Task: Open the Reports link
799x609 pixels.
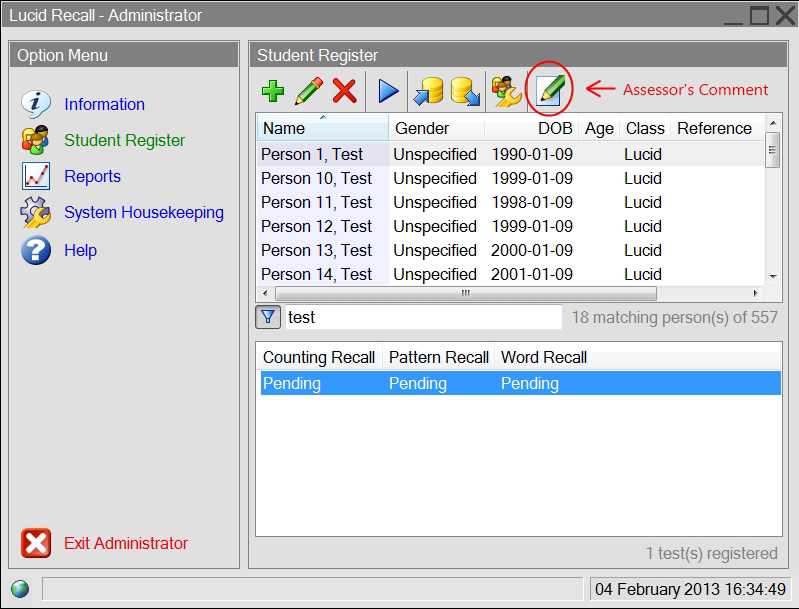Action: tap(92, 176)
